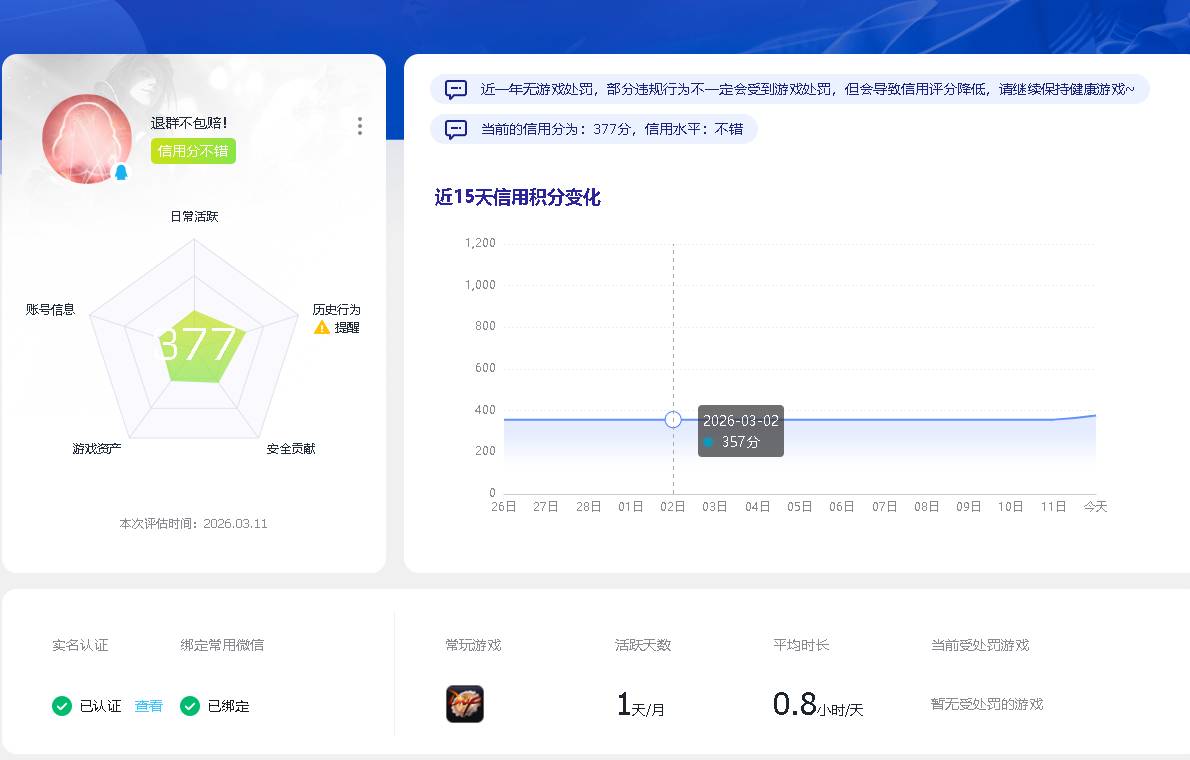This screenshot has width=1190, height=760.
Task: Click the QQ penguin badge on the avatar
Action: 122,171
